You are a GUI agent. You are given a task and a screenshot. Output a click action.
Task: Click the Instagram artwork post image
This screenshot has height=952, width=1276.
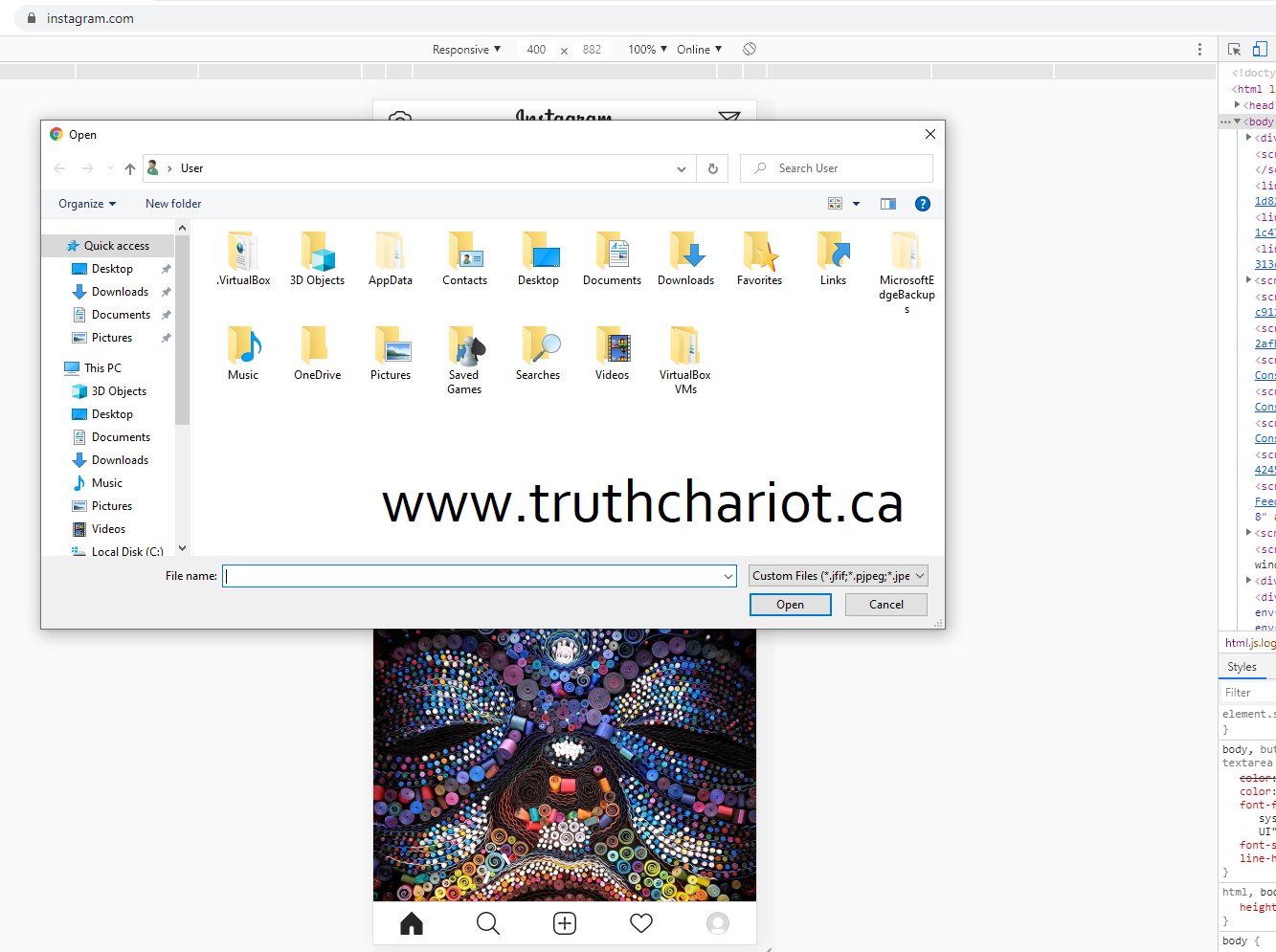click(565, 764)
